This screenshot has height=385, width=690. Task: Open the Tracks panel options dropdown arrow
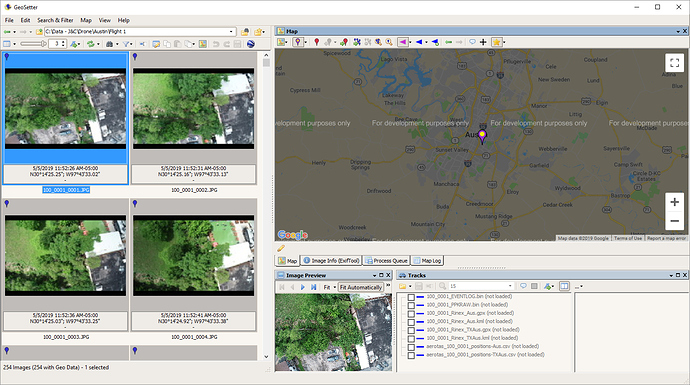672,275
